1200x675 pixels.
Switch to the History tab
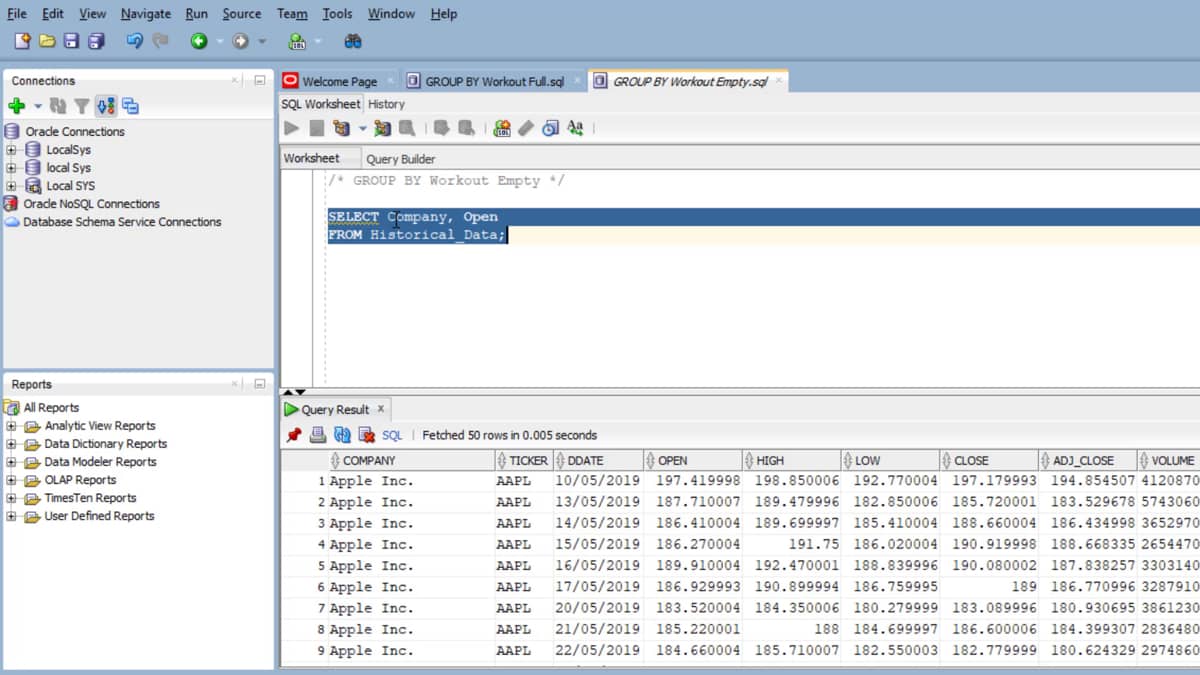pos(386,104)
